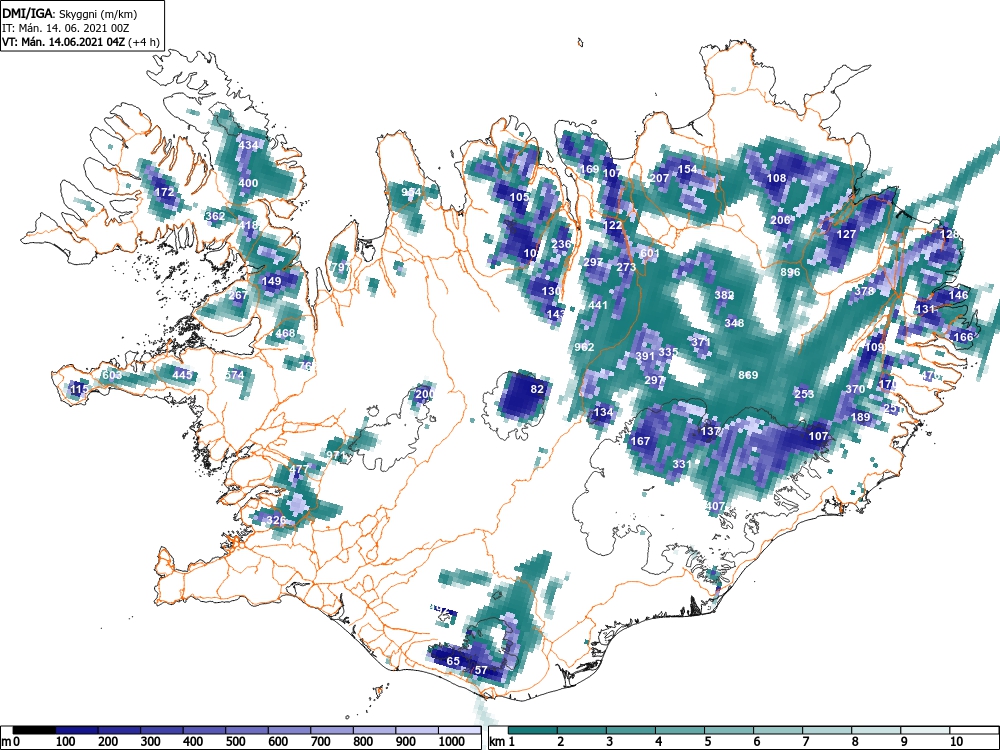
Task: Click the visibility value 407 on the map
Action: point(716,506)
